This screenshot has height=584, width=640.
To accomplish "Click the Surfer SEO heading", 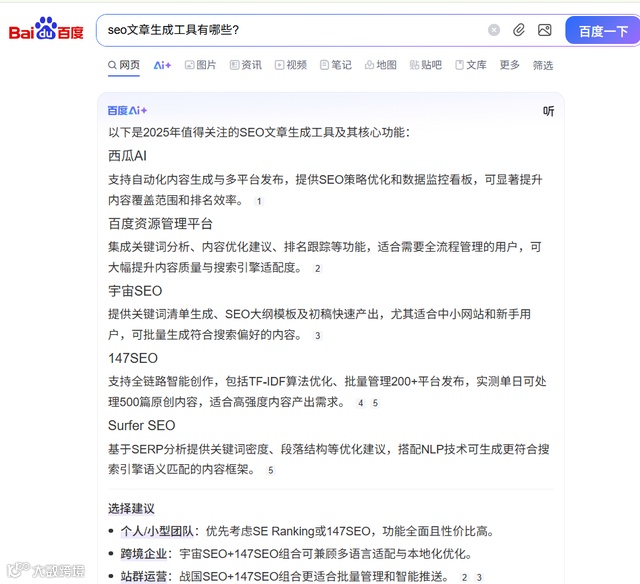I will (142, 426).
